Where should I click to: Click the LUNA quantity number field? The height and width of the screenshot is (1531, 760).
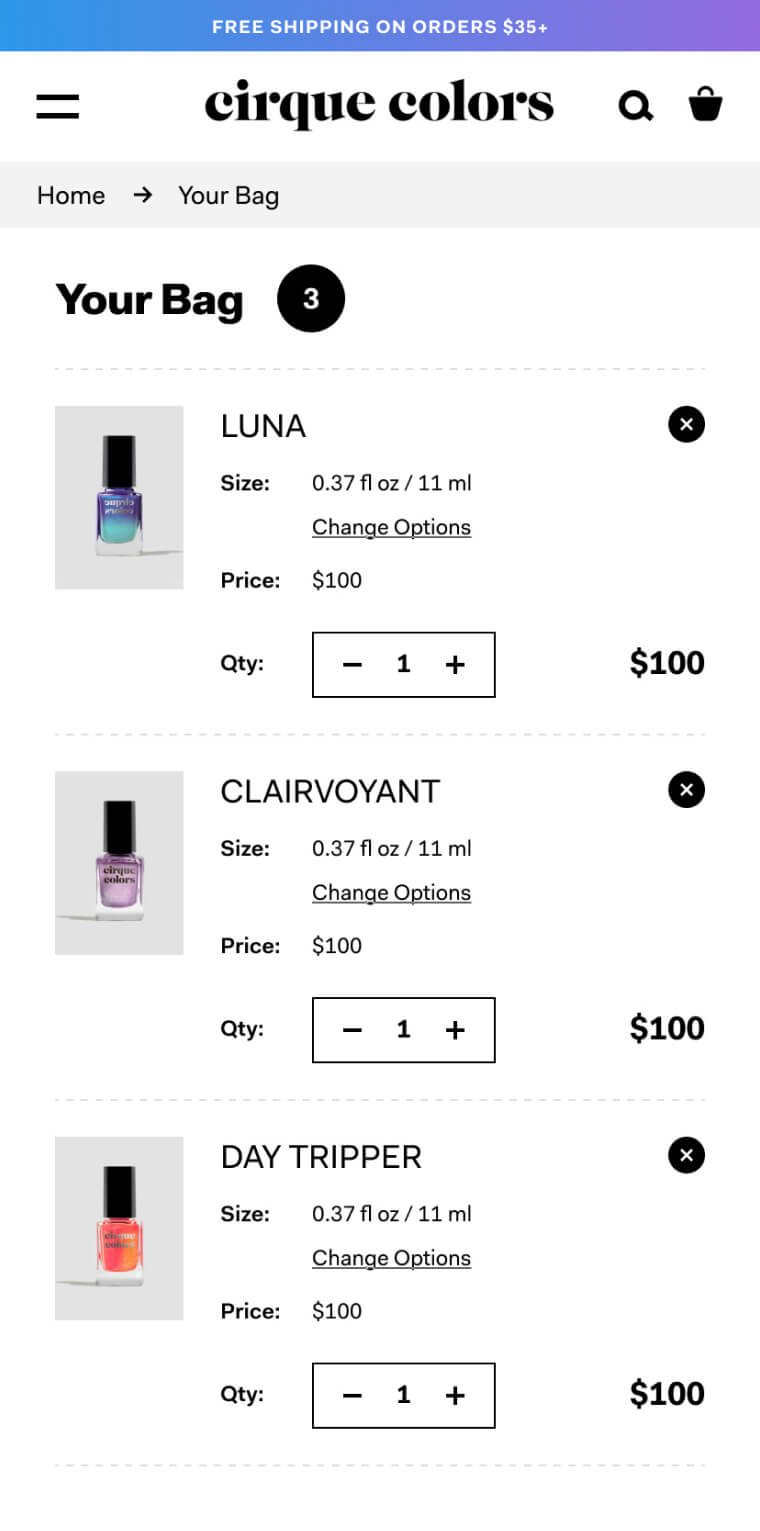tap(403, 664)
